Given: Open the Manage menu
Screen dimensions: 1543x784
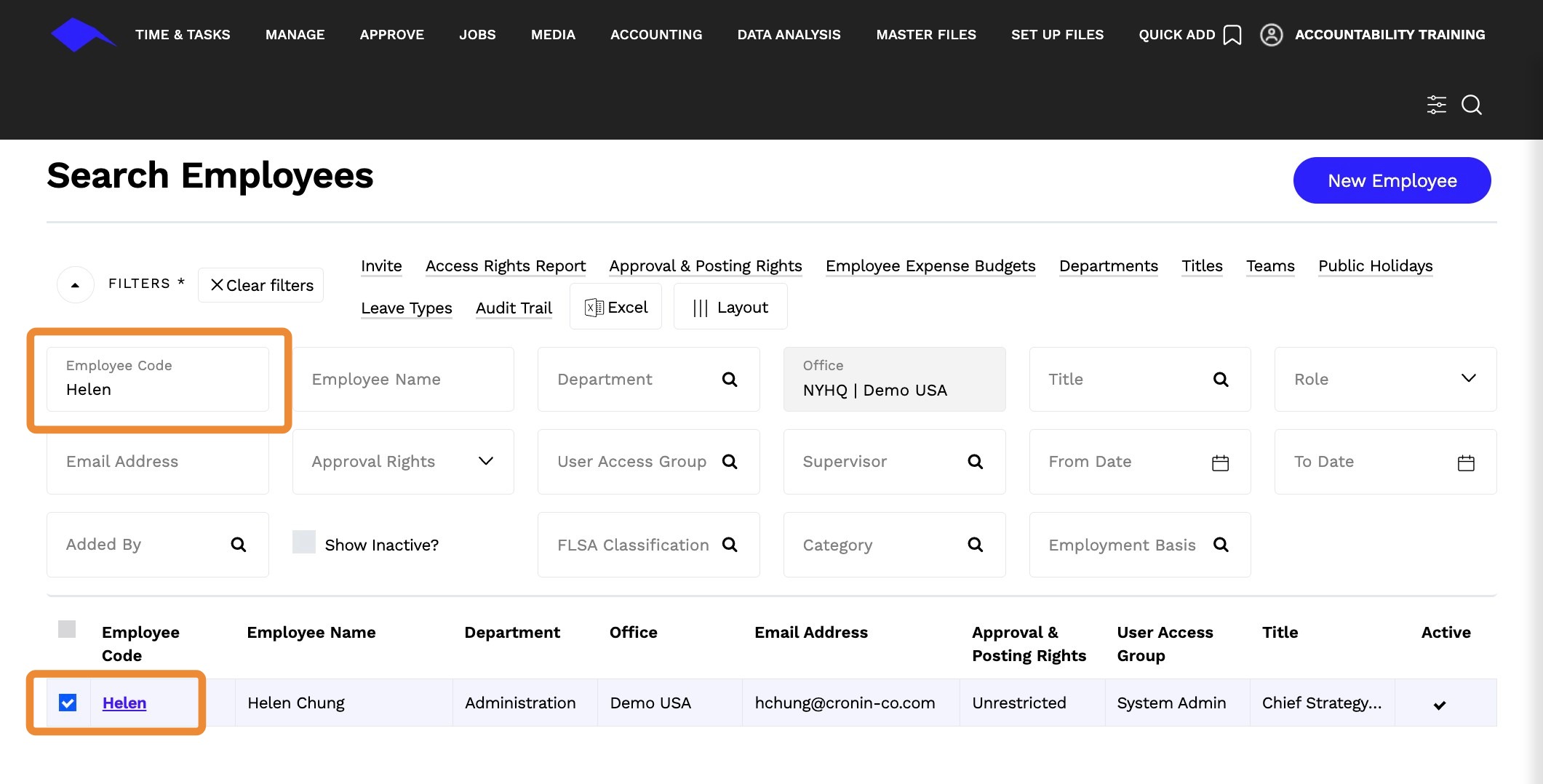Looking at the screenshot, I should pos(295,34).
